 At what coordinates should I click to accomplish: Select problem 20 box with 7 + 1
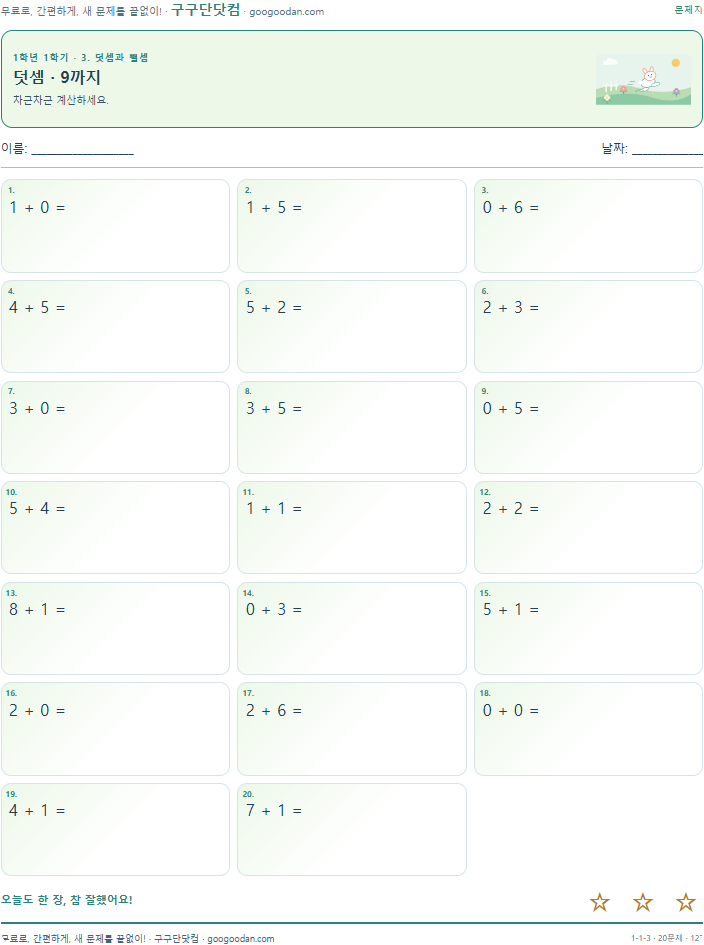click(352, 829)
